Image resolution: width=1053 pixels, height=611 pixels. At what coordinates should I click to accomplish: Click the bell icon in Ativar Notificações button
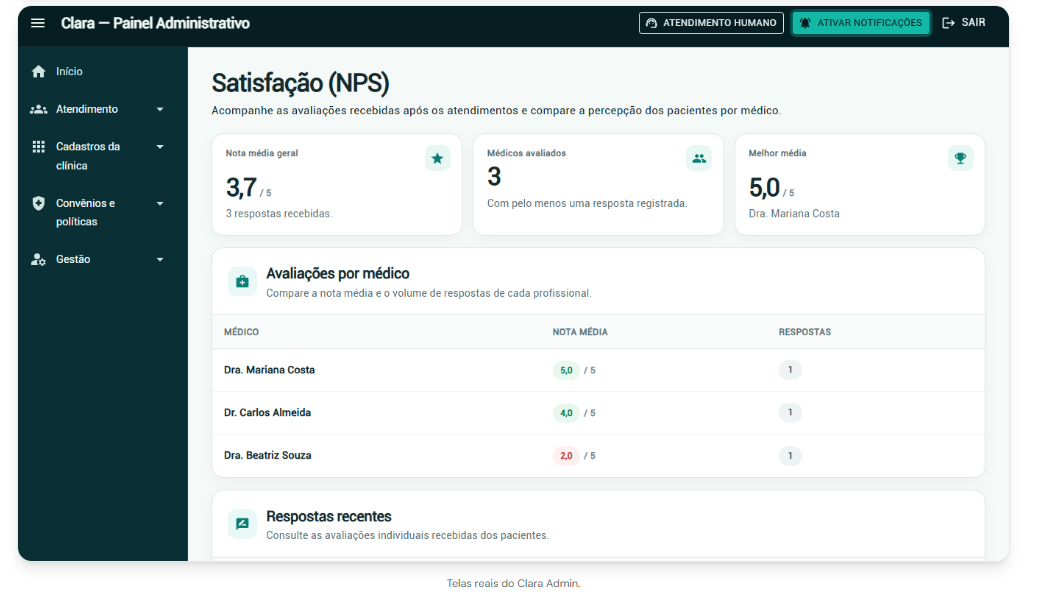pos(805,23)
